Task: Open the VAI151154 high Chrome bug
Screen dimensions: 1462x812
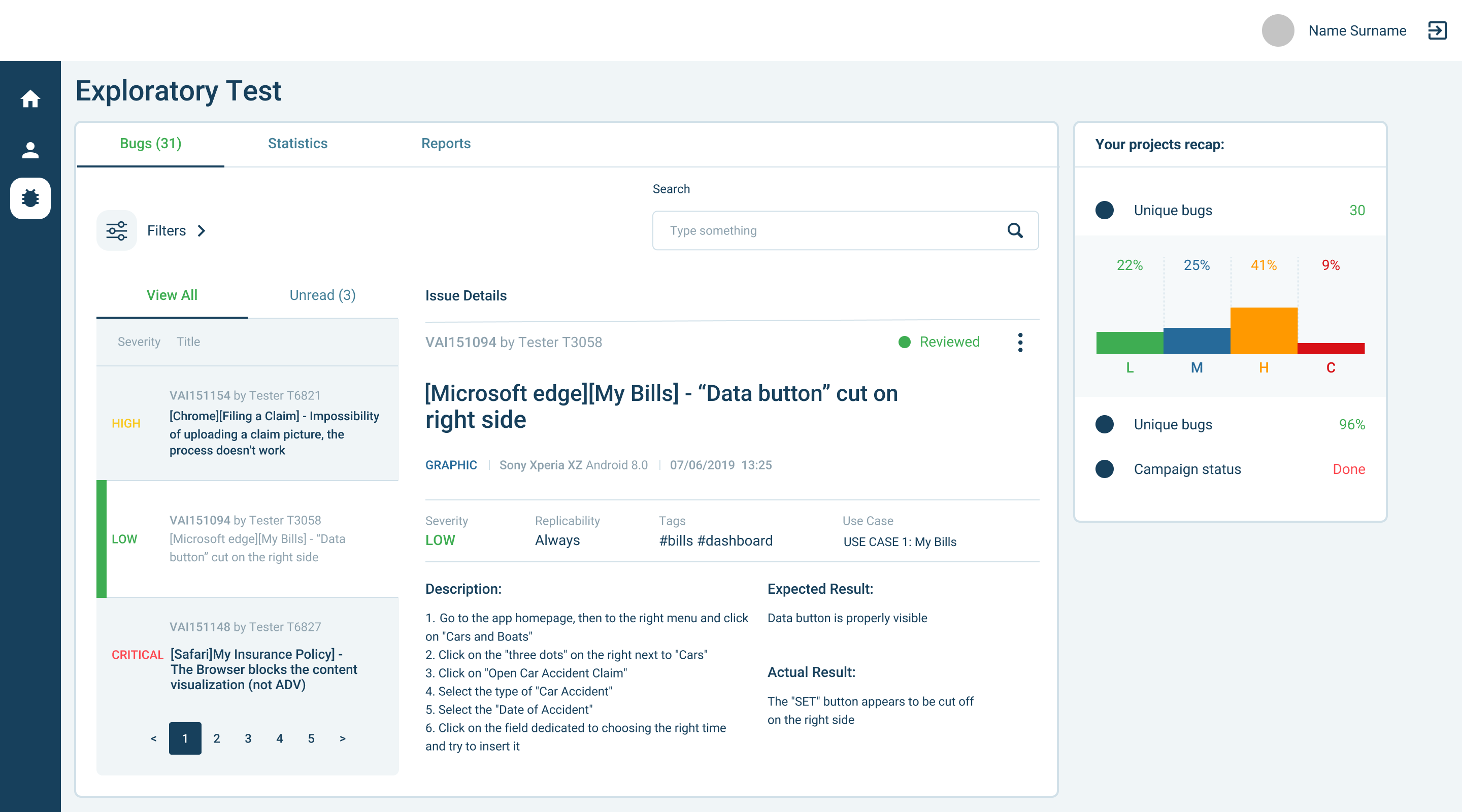Action: [274, 432]
